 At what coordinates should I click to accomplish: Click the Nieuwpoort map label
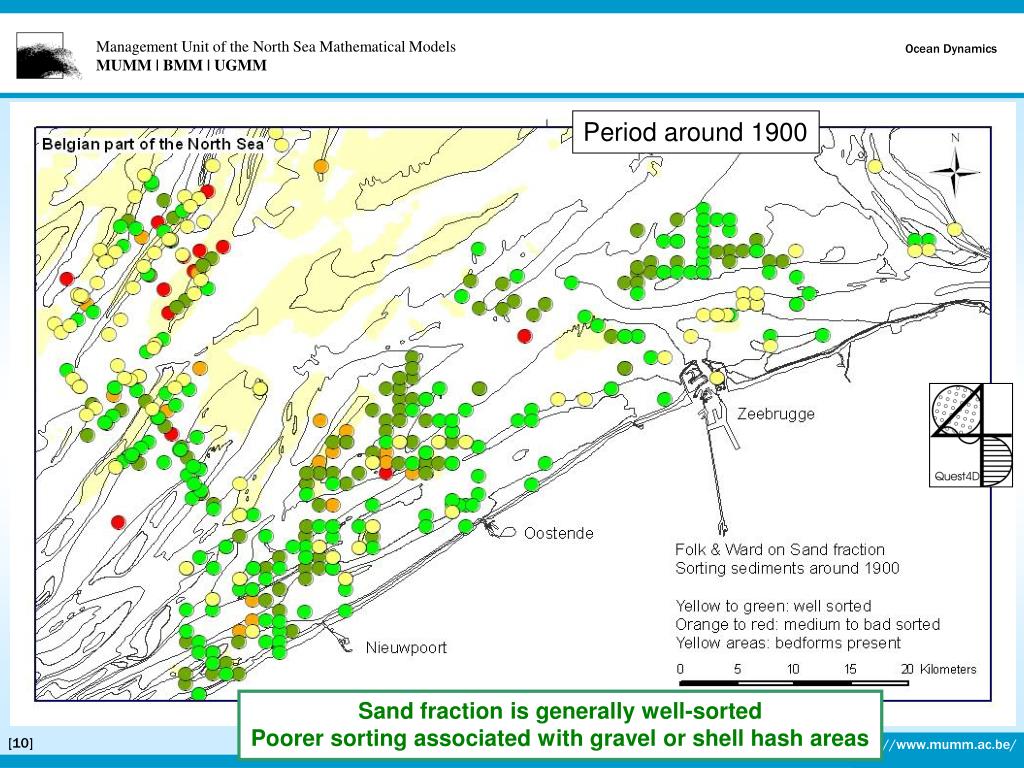click(x=406, y=648)
